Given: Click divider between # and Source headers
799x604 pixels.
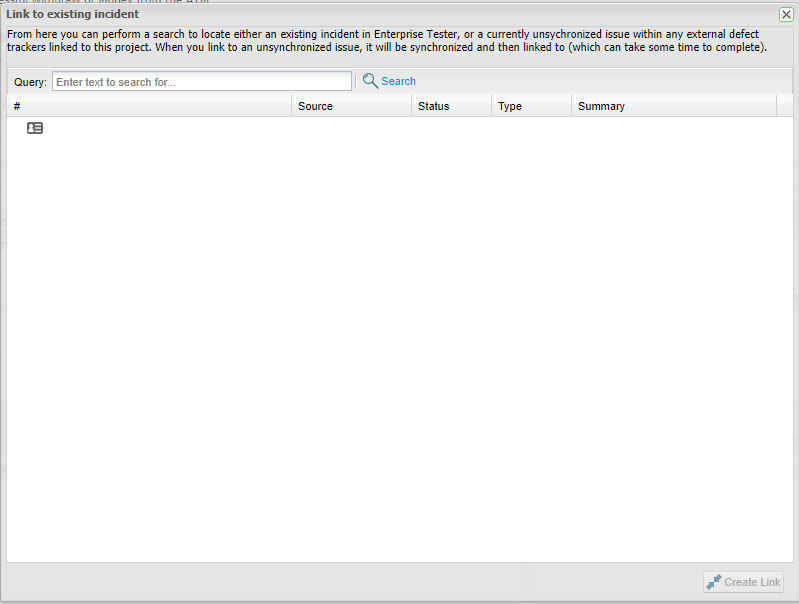Looking at the screenshot, I should click(292, 106).
